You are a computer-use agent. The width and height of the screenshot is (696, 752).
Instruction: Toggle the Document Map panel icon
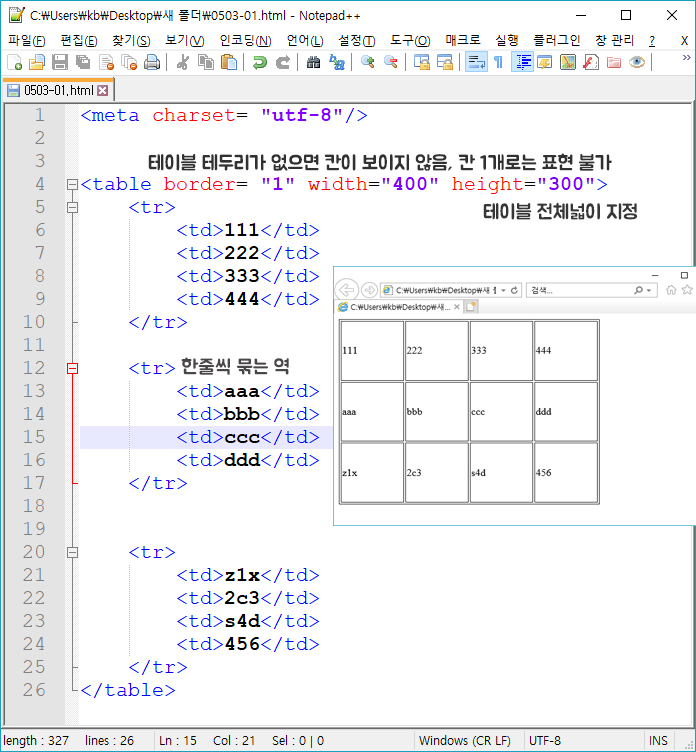point(568,62)
